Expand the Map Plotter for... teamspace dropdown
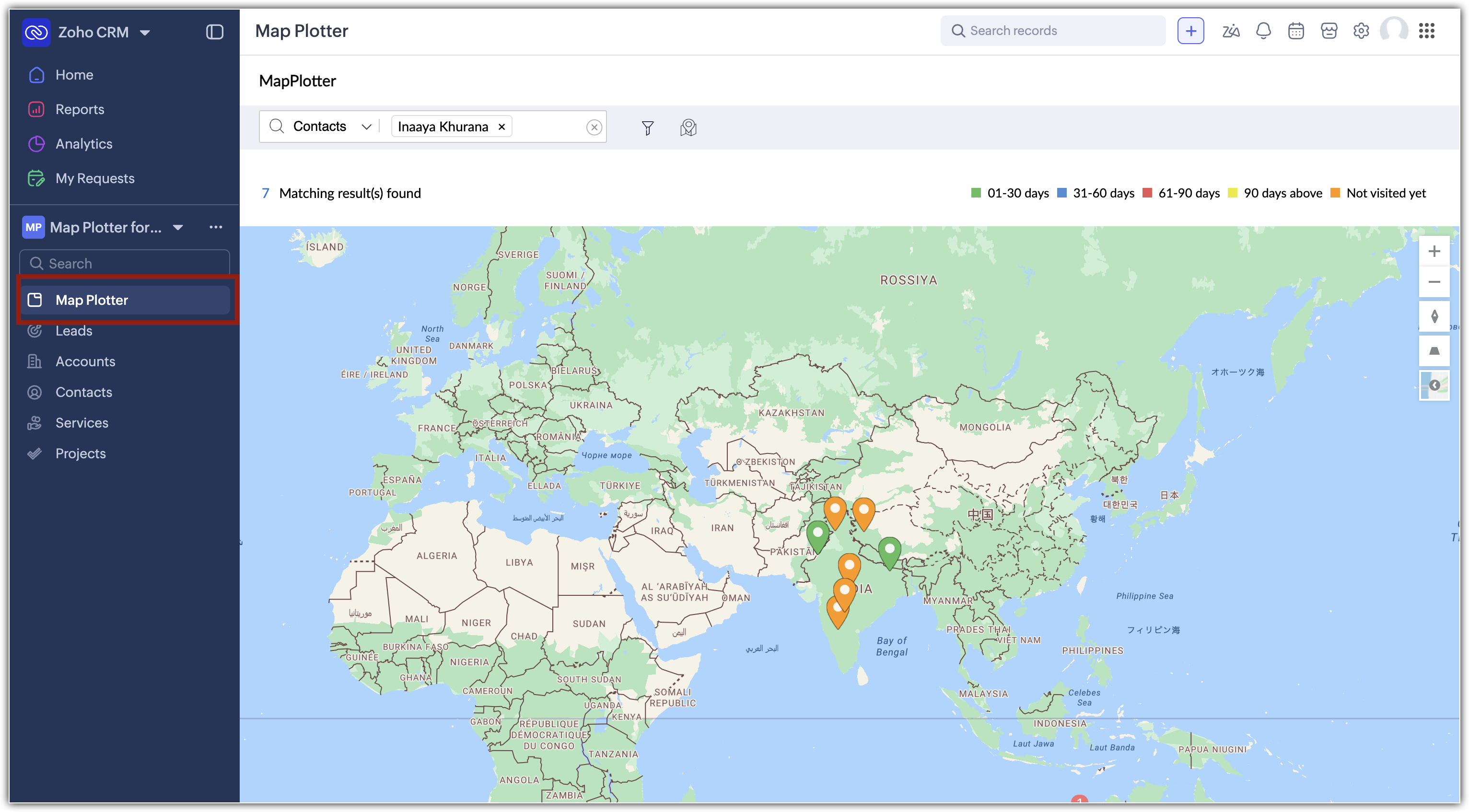Image resolution: width=1469 pixels, height=812 pixels. 178,228
